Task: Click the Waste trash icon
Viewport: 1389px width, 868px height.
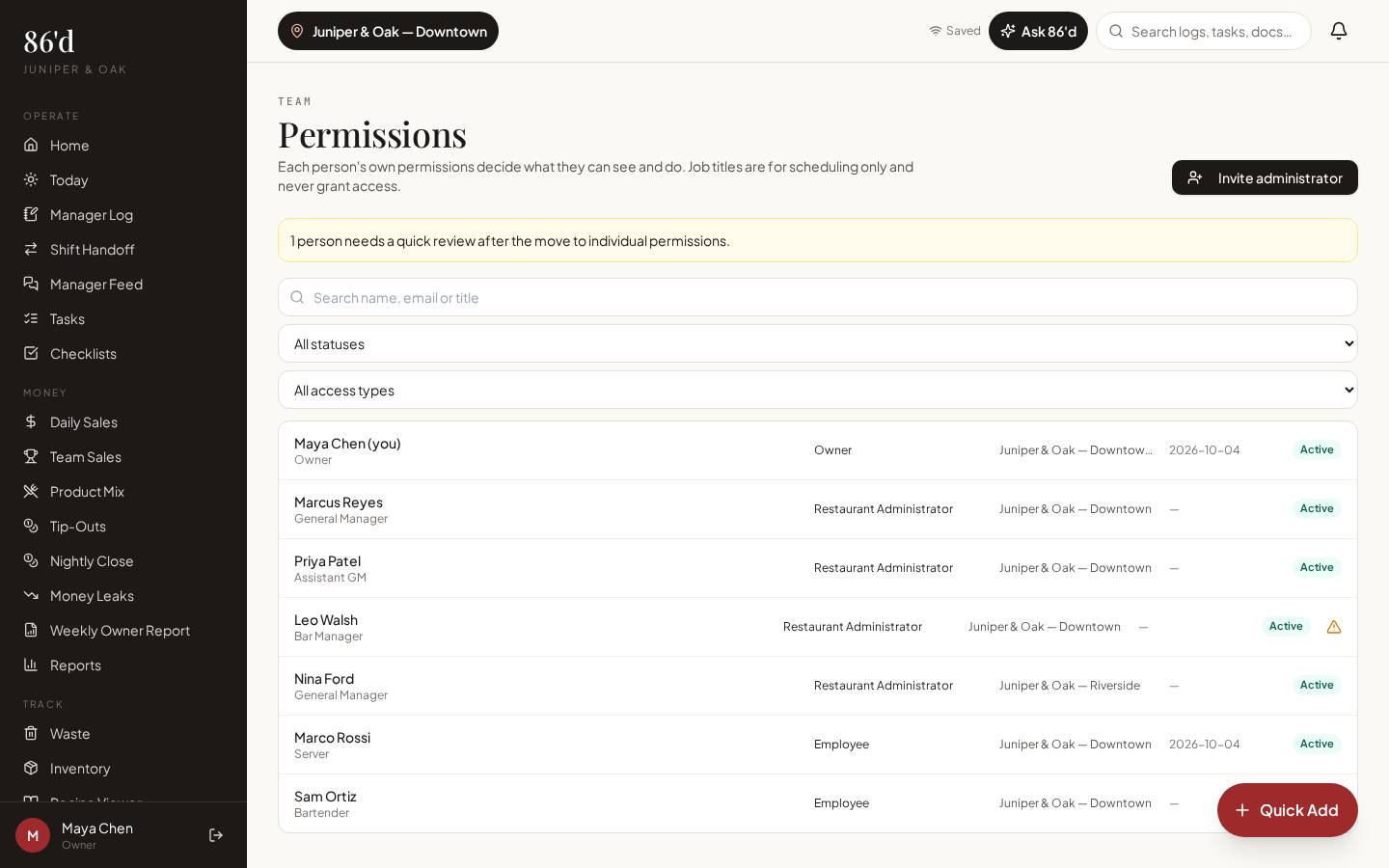Action: (31, 733)
